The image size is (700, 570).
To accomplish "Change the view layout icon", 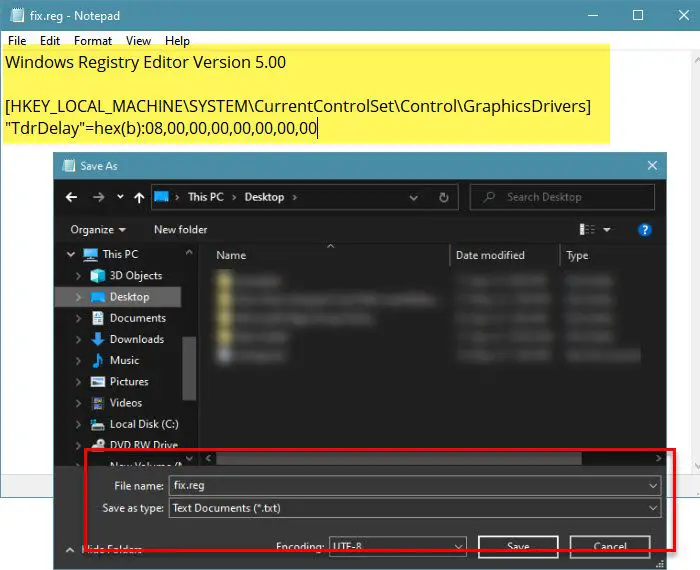I will [x=587, y=229].
